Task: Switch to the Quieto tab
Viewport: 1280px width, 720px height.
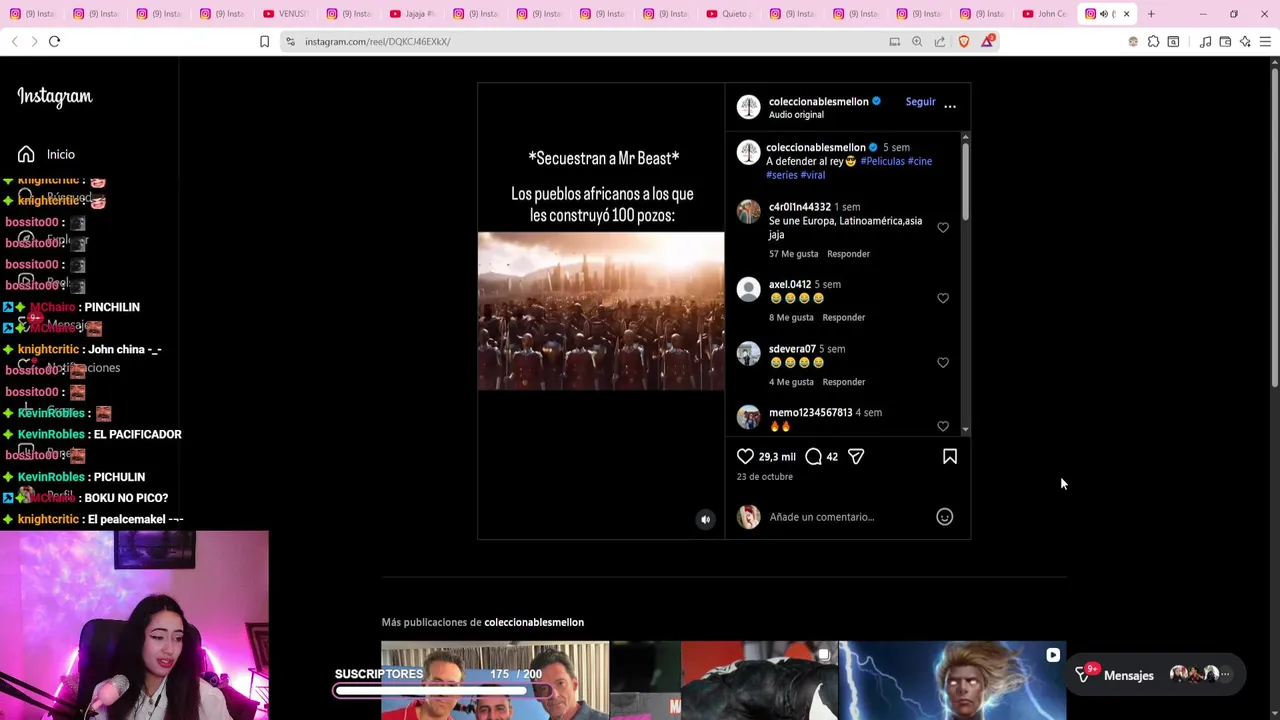Action: [730, 14]
